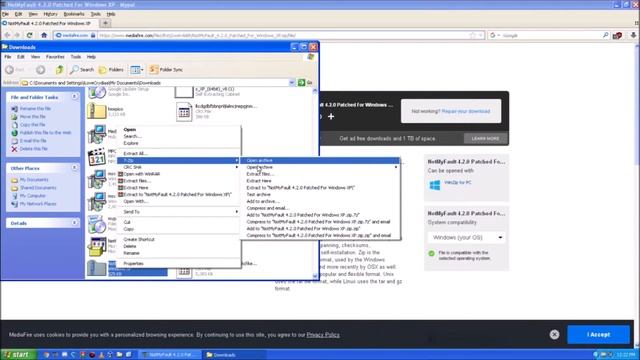Go to browser home page icon

pyautogui.click(x=44, y=36)
